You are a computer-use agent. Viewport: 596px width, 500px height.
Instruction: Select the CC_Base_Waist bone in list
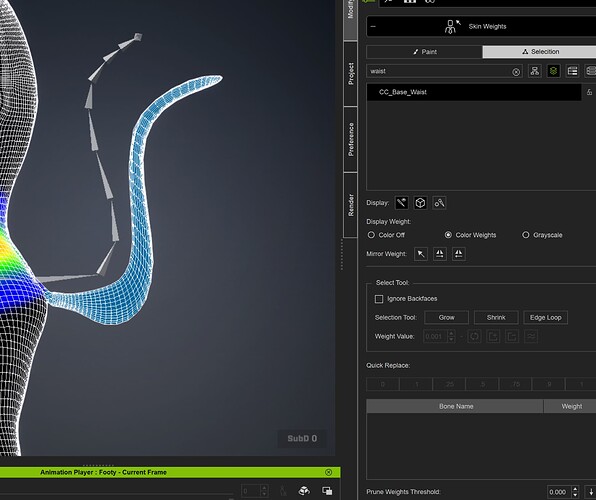point(474,92)
